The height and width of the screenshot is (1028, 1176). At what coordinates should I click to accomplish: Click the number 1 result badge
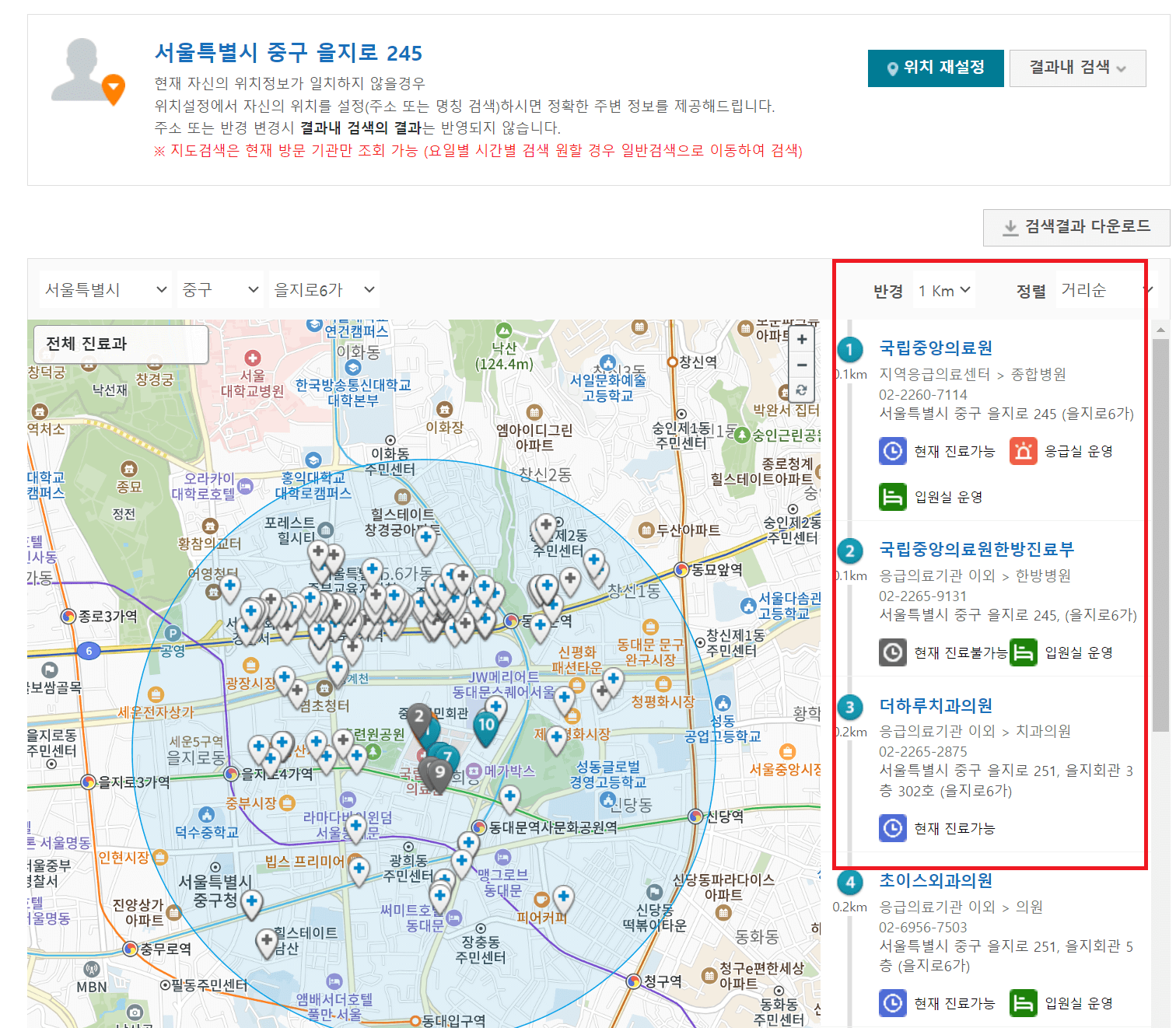849,349
